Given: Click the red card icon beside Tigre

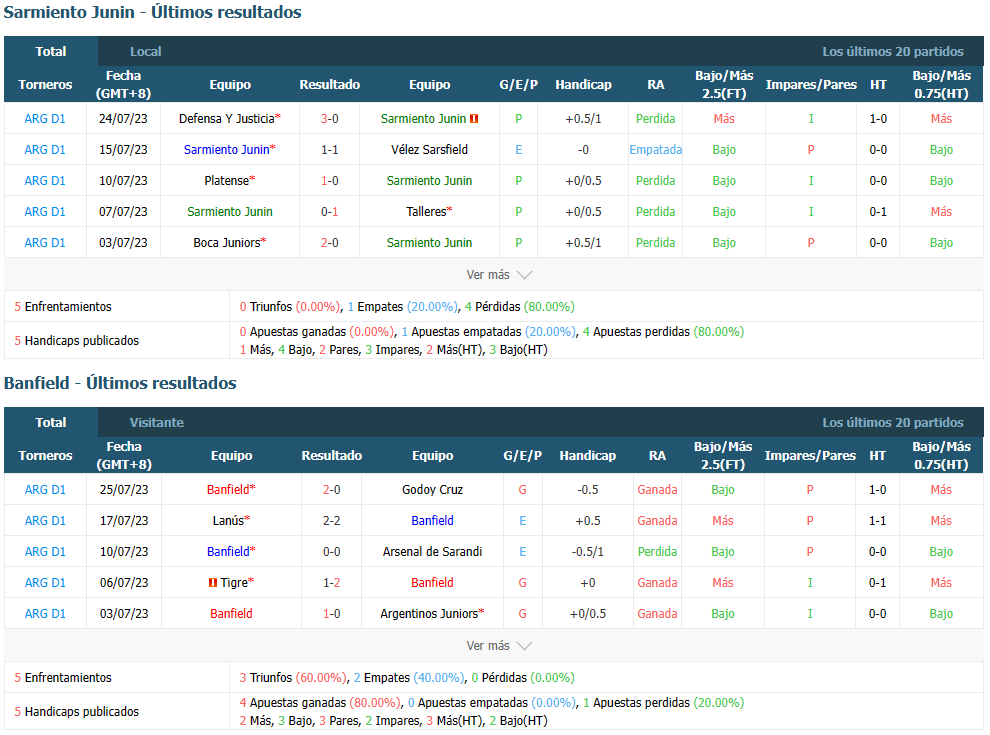Looking at the screenshot, I should click(x=213, y=583).
